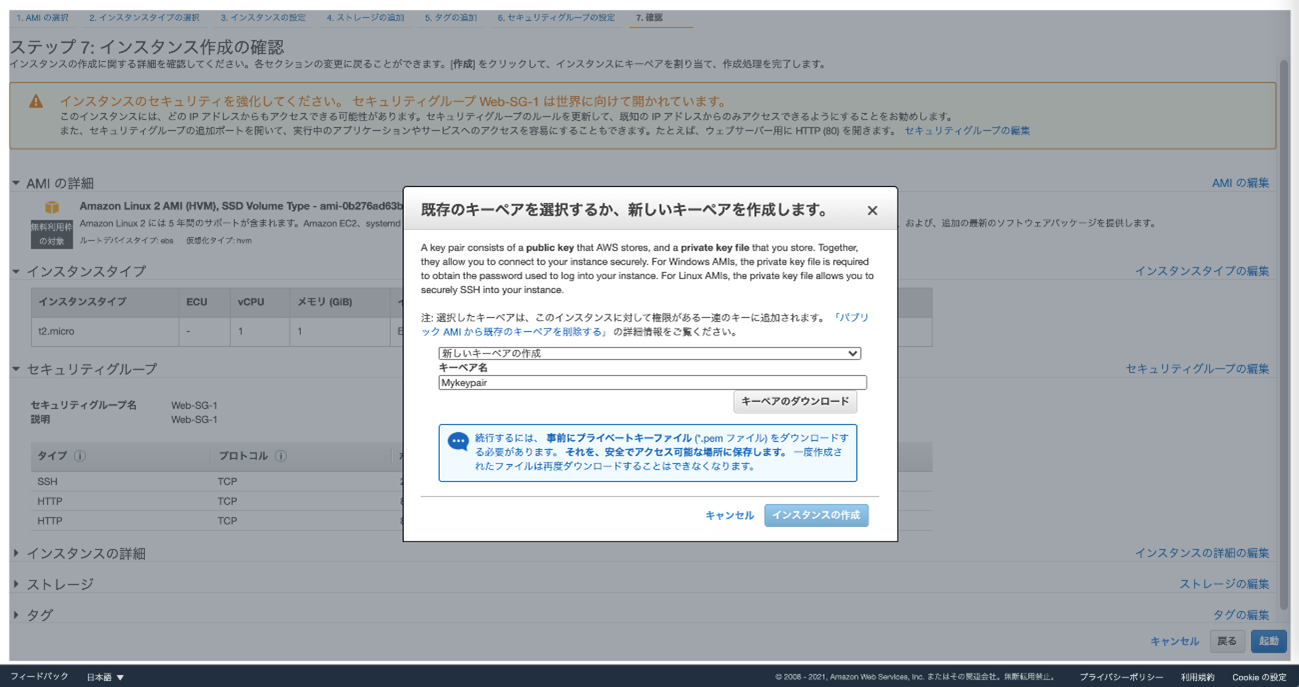The height and width of the screenshot is (687, 1299).
Task: Click the info icon next to プロトコル
Action: (x=281, y=456)
